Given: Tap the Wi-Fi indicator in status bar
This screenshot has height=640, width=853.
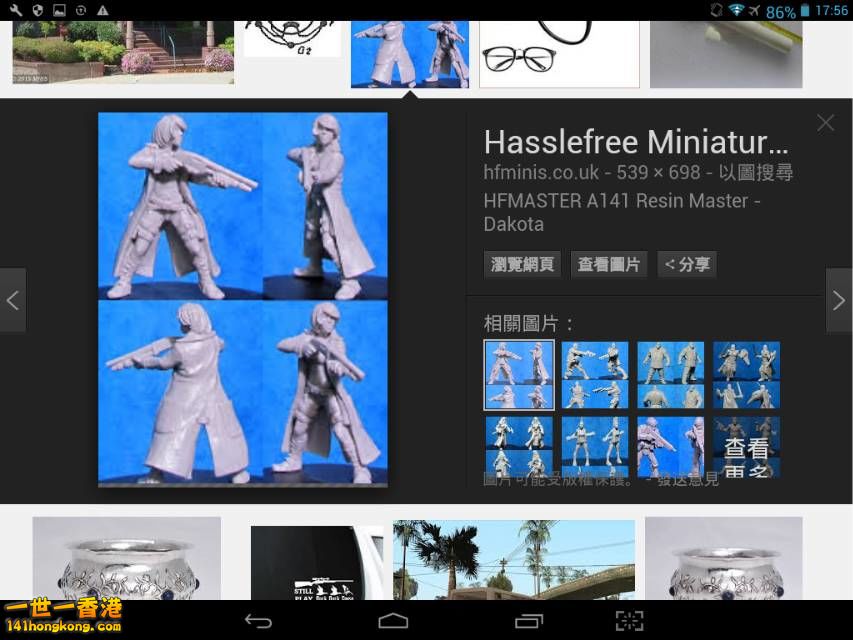Looking at the screenshot, I should tap(736, 10).
